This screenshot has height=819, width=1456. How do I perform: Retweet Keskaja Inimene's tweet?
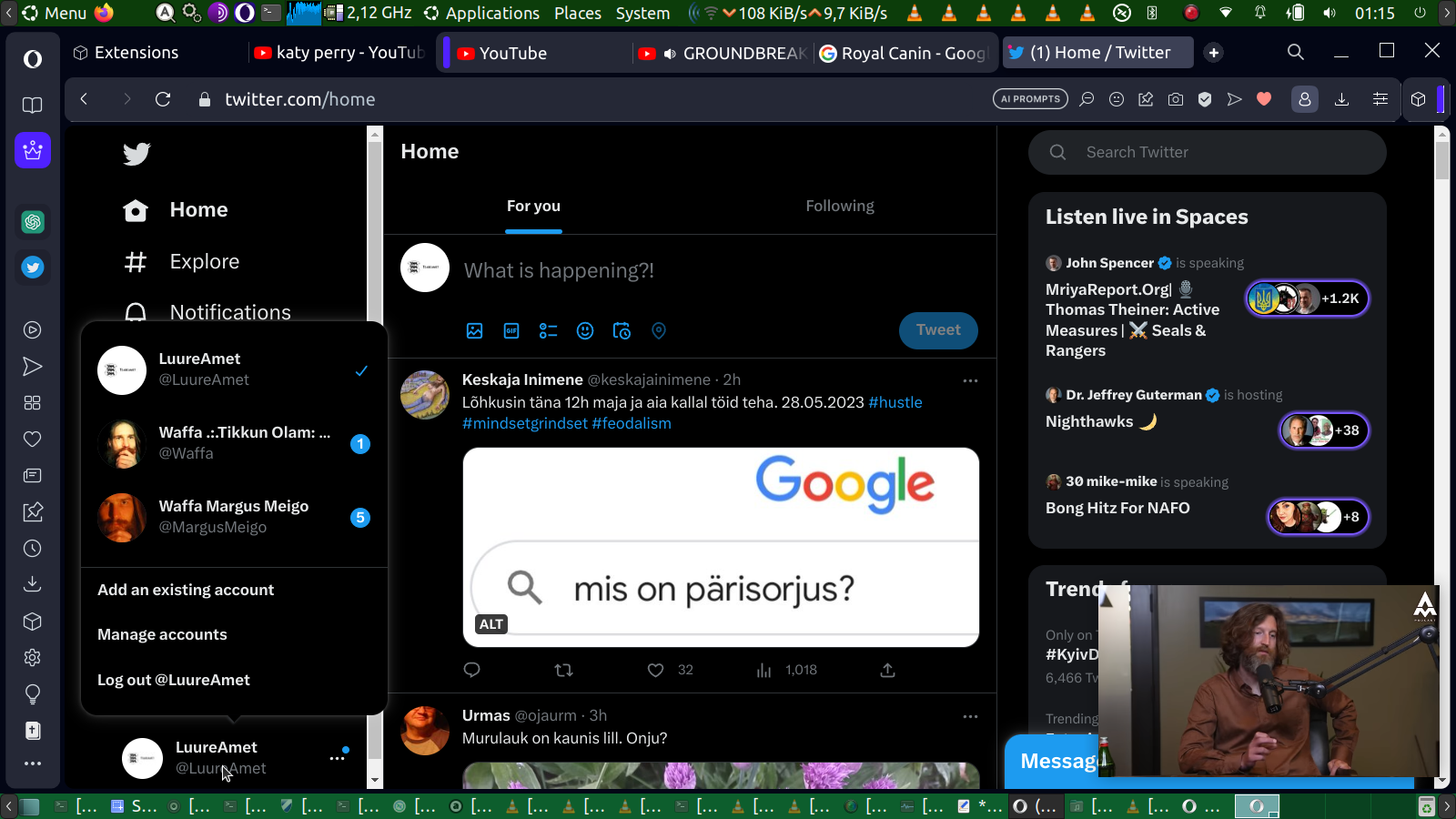(563, 671)
